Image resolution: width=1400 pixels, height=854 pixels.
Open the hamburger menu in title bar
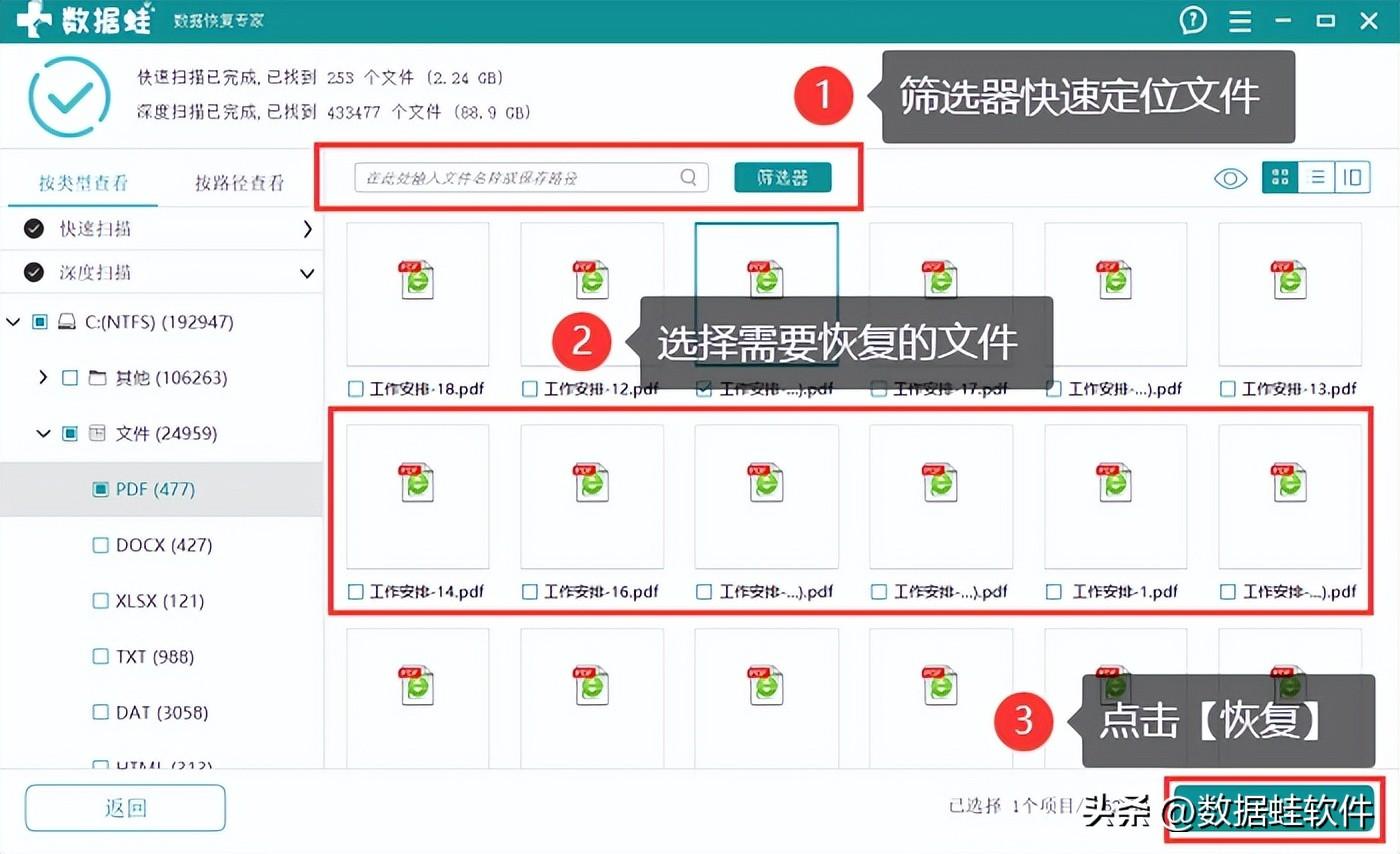click(x=1241, y=21)
